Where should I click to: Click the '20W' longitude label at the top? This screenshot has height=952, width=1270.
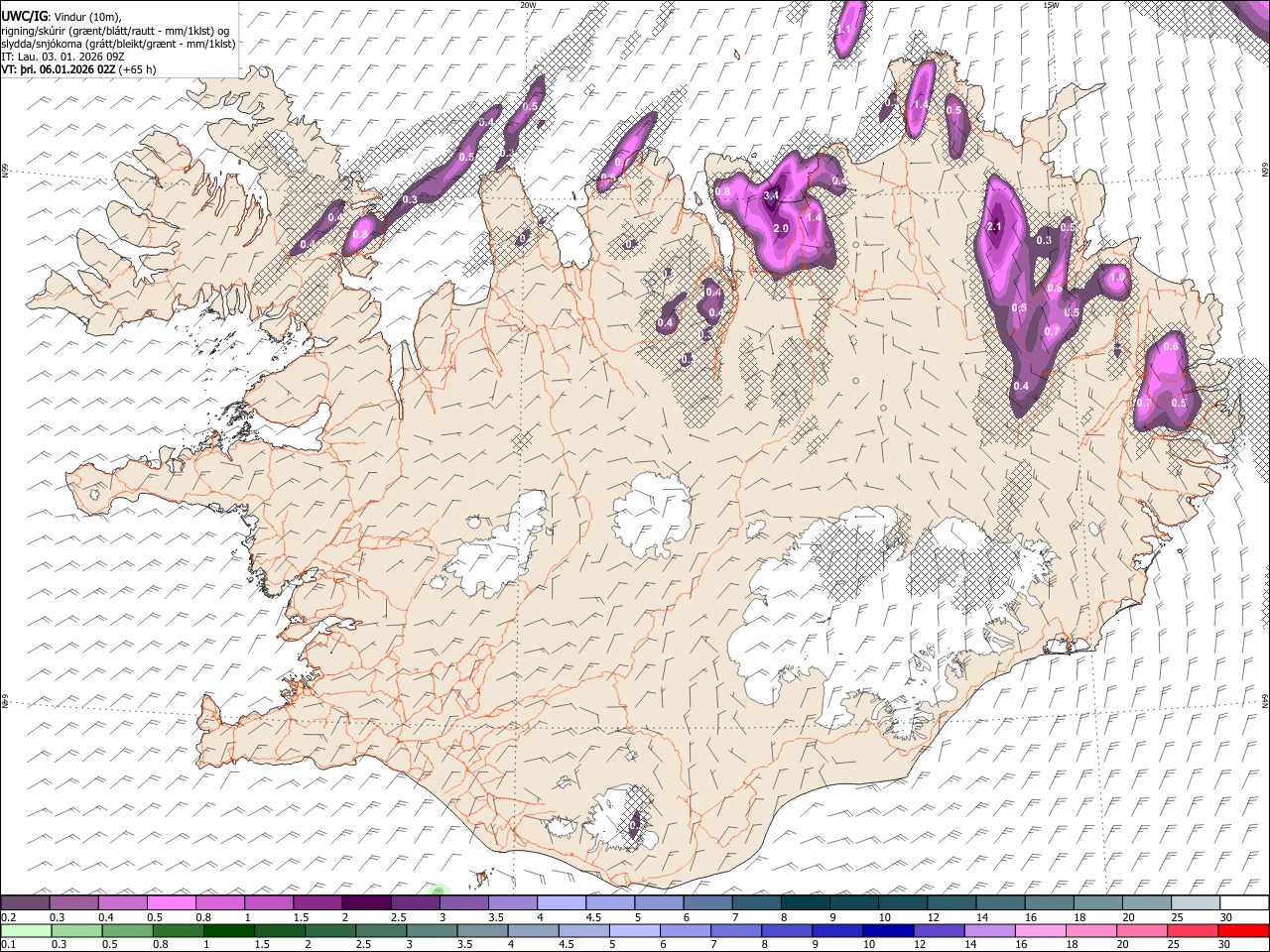tap(529, 5)
